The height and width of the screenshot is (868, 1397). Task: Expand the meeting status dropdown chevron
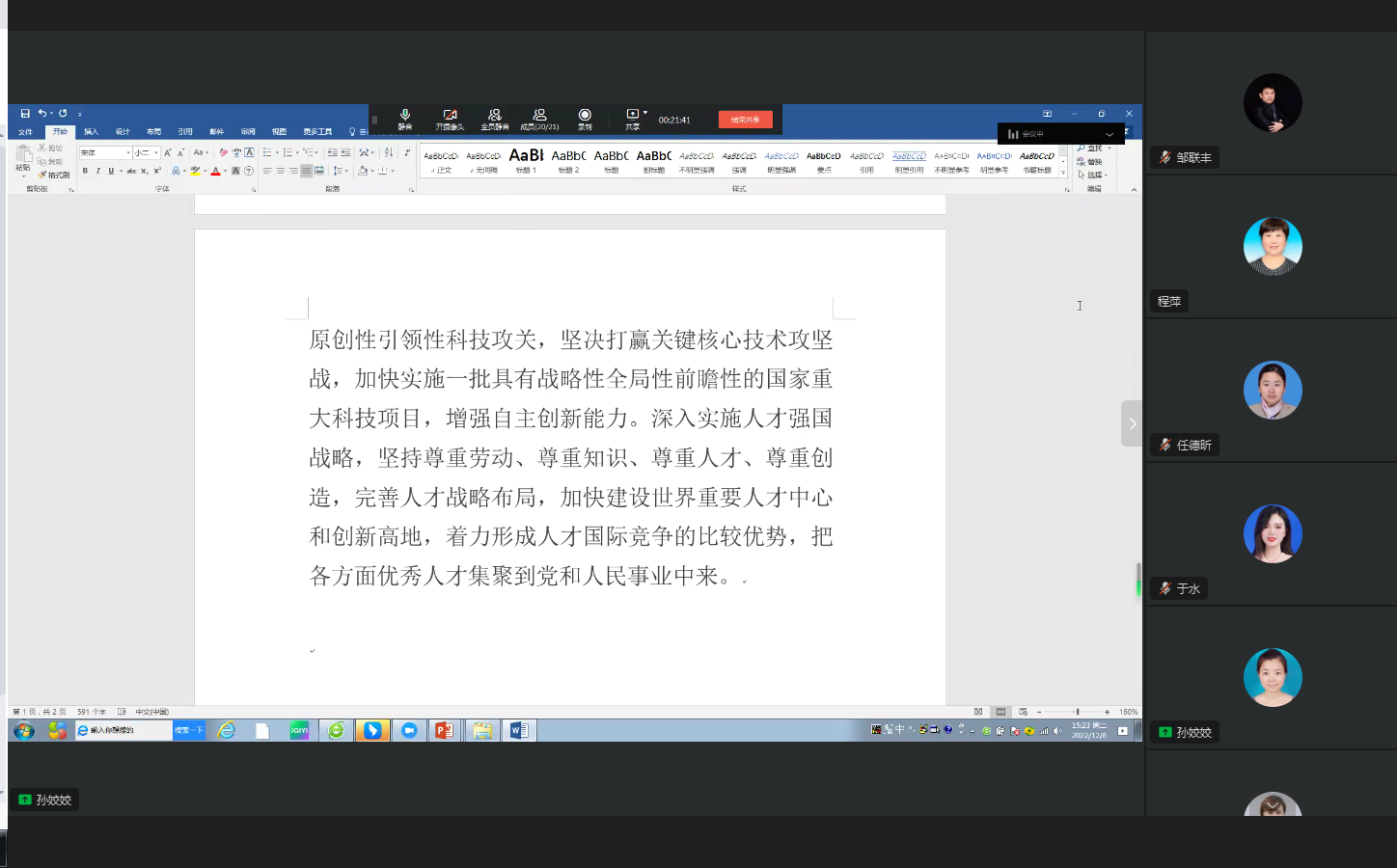tap(1109, 134)
